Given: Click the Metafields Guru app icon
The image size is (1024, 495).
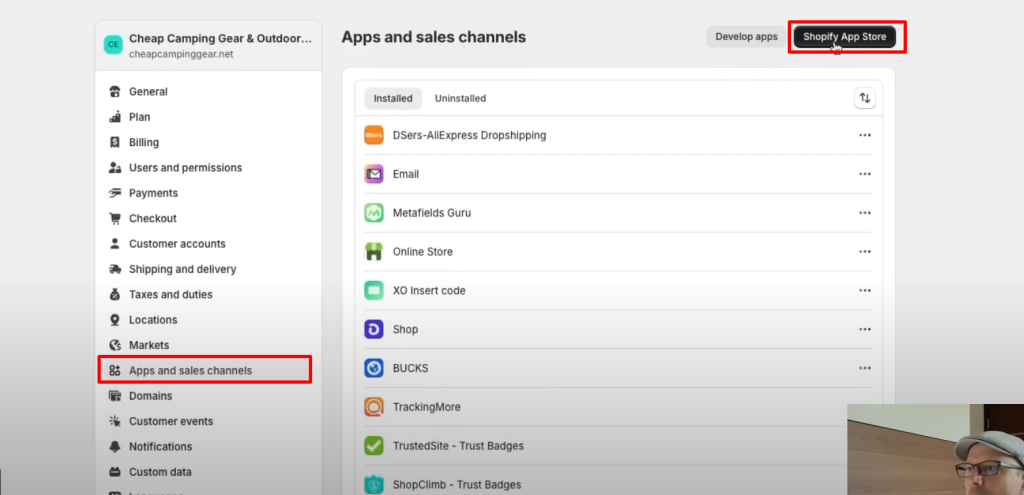Looking at the screenshot, I should (374, 213).
